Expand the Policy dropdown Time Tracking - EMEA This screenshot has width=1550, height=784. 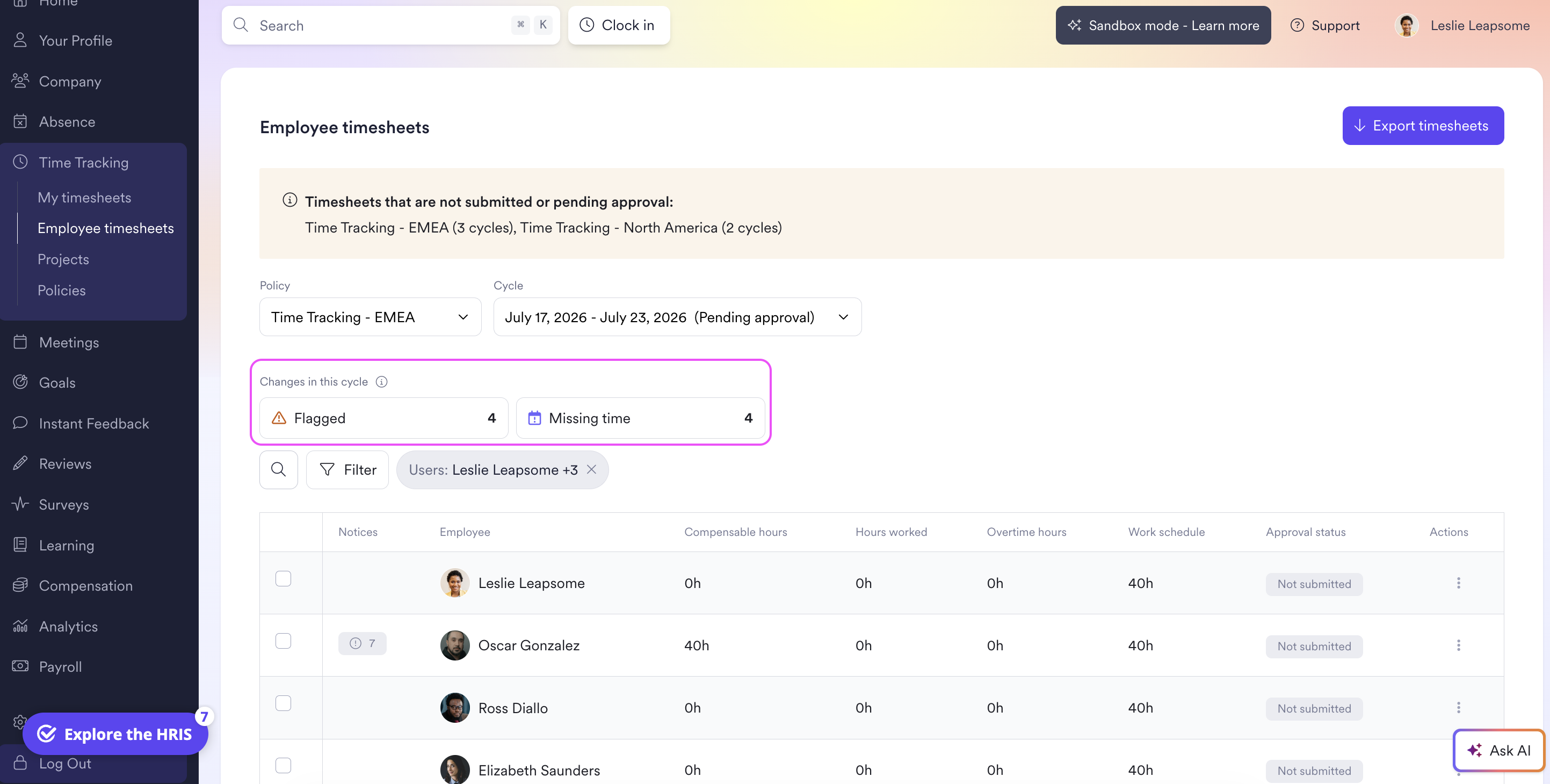tap(370, 317)
